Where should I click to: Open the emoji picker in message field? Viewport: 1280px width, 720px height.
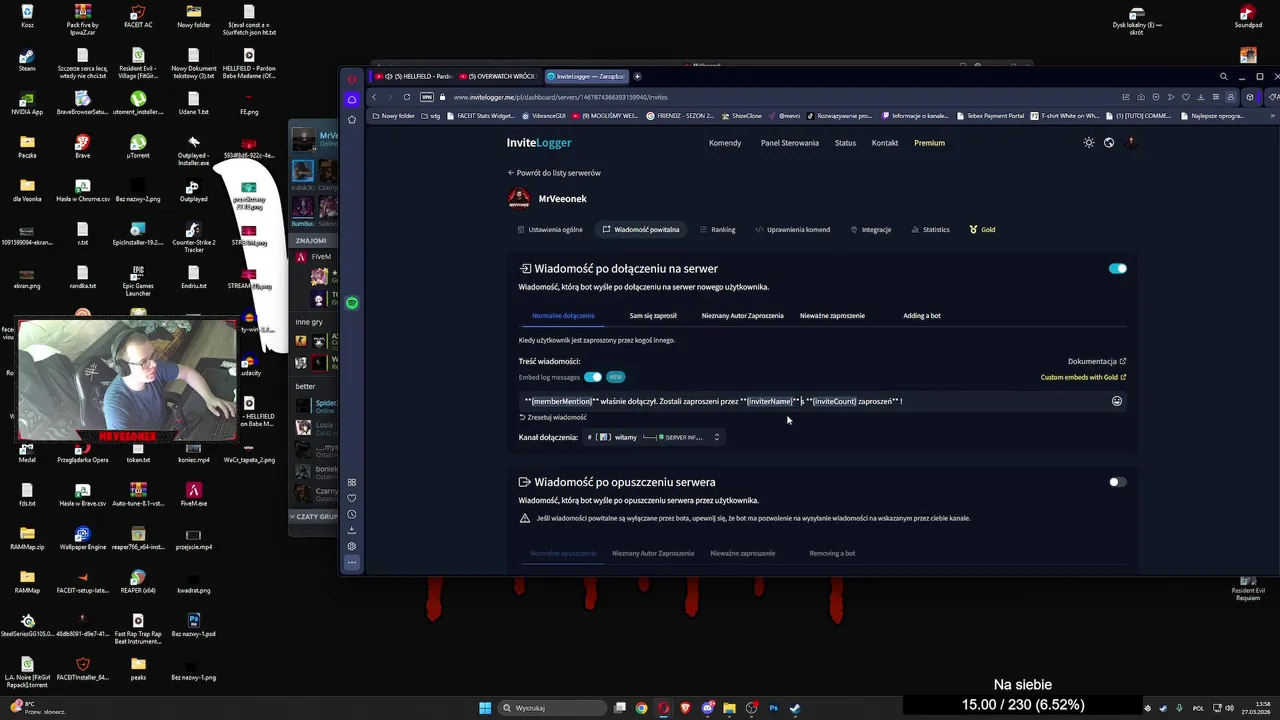(x=1117, y=401)
